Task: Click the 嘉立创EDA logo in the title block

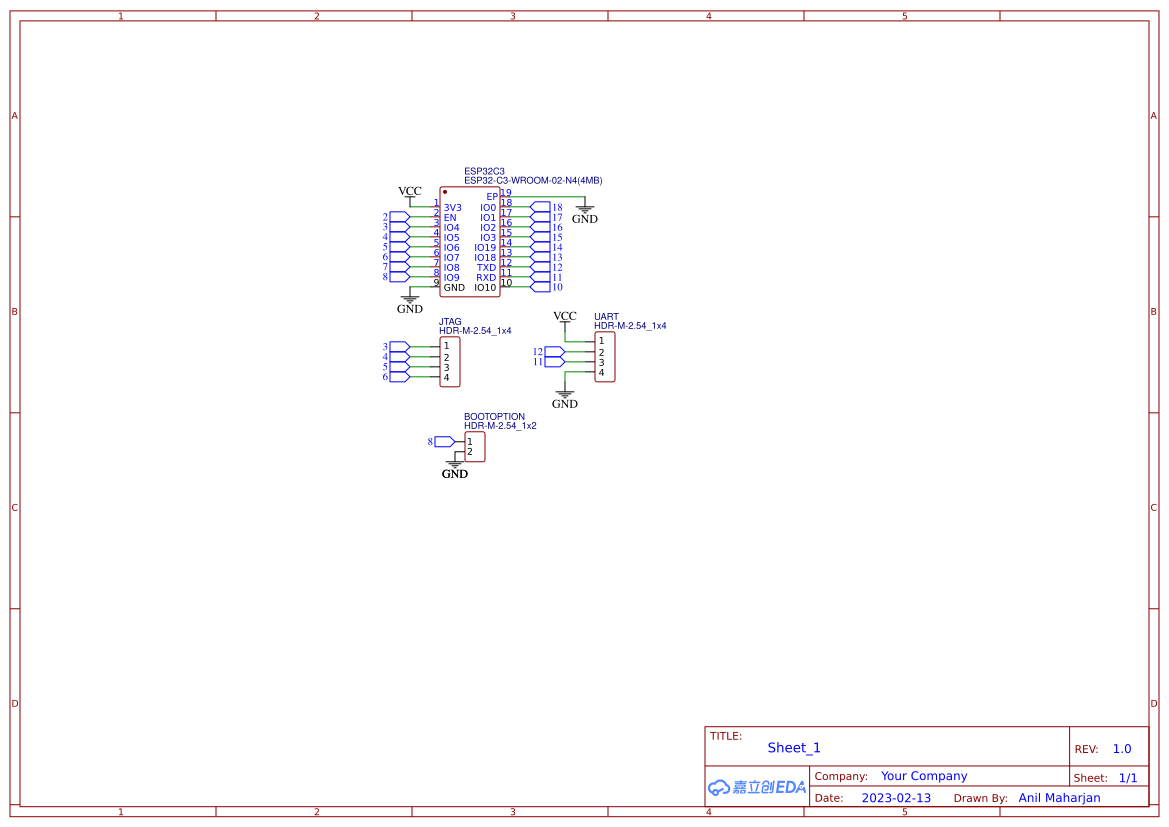Action: point(755,787)
